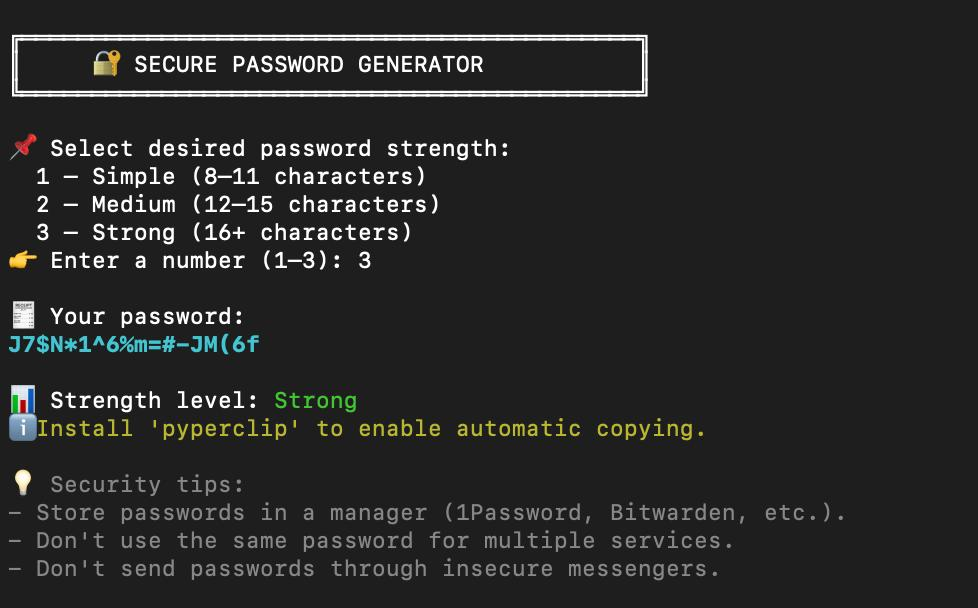Click the receipt icon beside Your password

pyautogui.click(x=23, y=316)
